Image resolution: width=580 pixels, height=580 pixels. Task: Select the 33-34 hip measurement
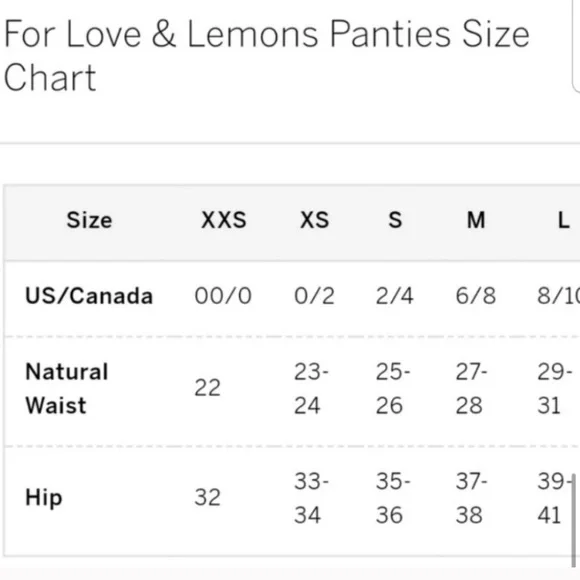pyautogui.click(x=311, y=498)
